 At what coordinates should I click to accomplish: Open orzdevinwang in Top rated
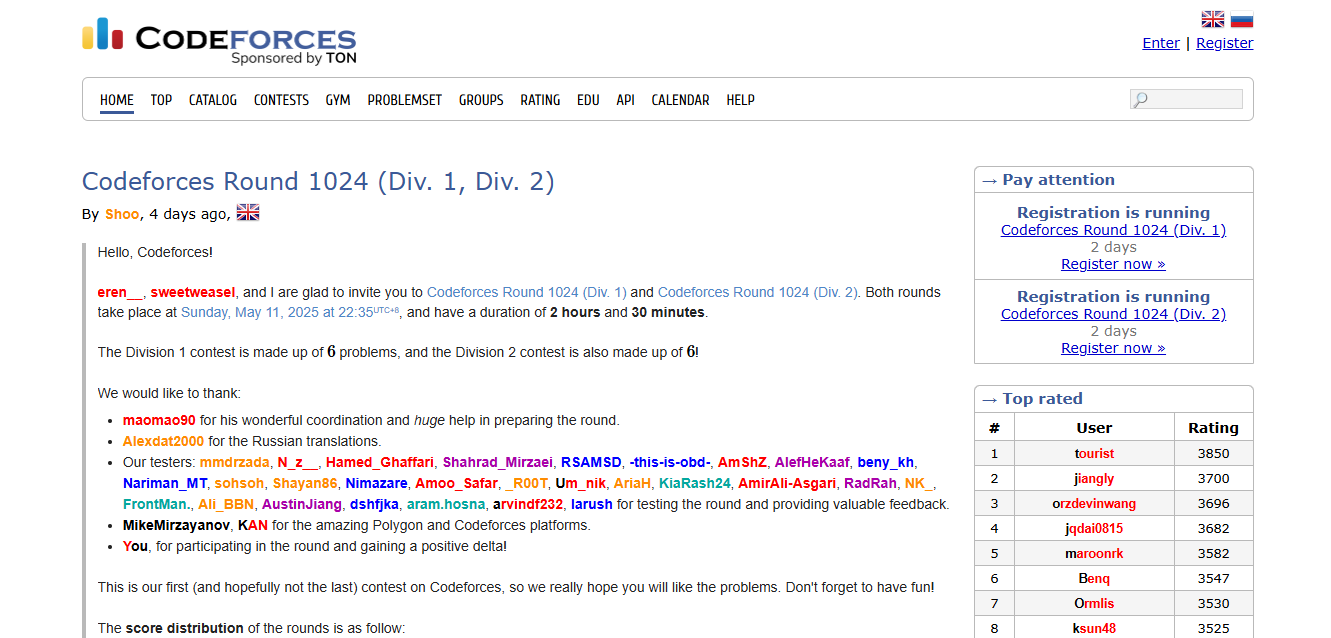[1094, 503]
